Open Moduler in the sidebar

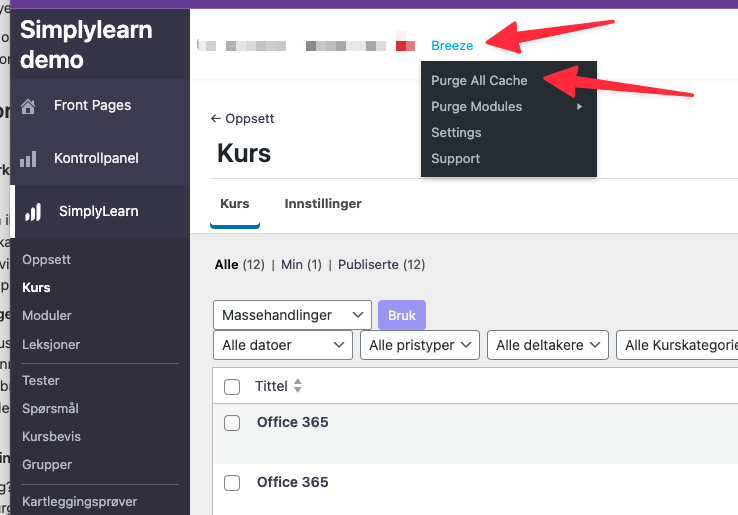(47, 315)
